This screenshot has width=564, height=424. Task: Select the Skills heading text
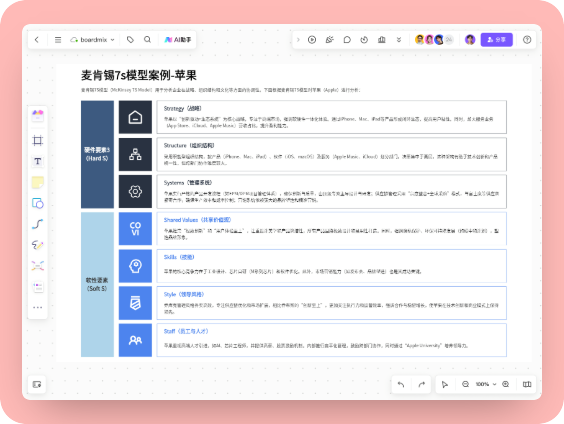179,257
